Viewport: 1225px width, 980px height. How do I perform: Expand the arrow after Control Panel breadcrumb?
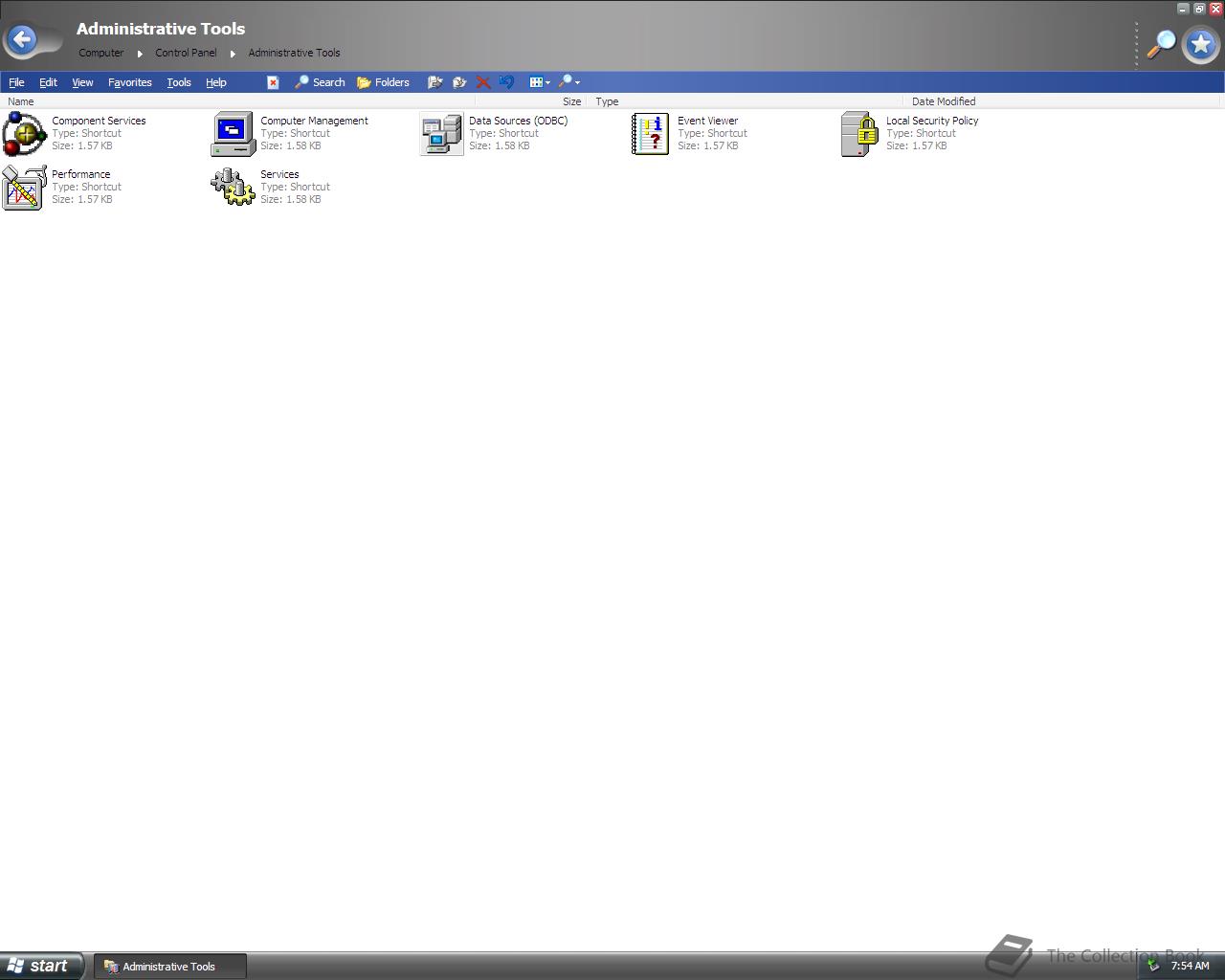tap(233, 54)
